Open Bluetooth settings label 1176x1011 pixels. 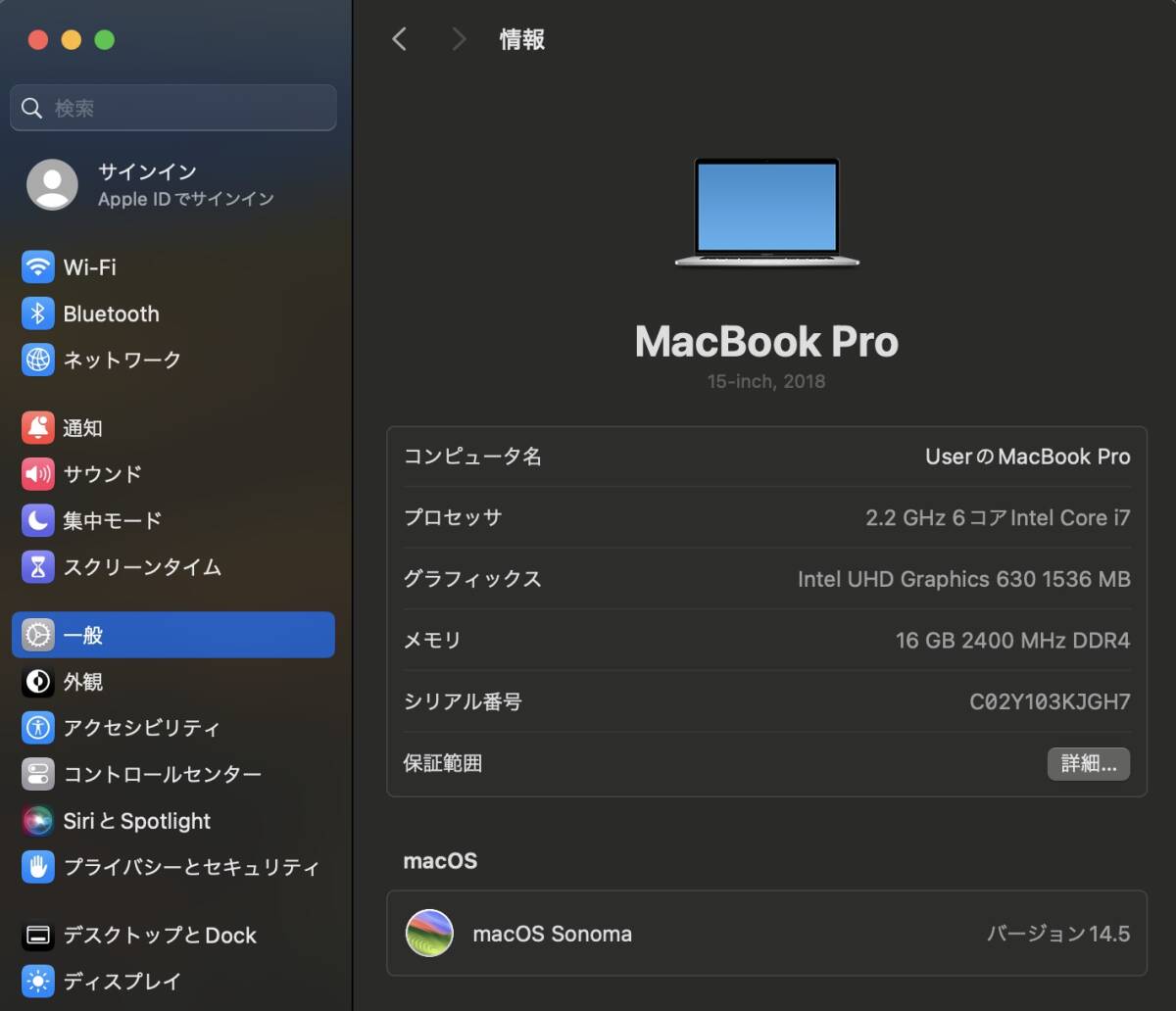pos(111,313)
